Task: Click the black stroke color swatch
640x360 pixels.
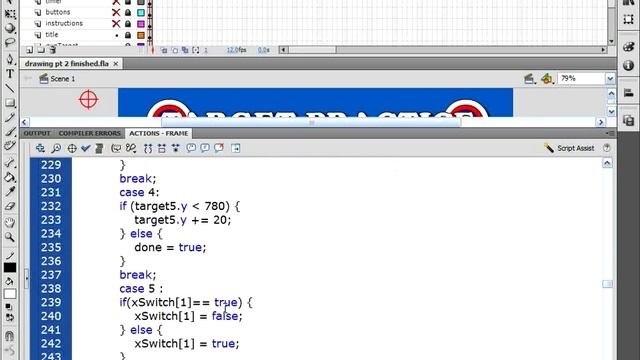Action: tap(10, 268)
